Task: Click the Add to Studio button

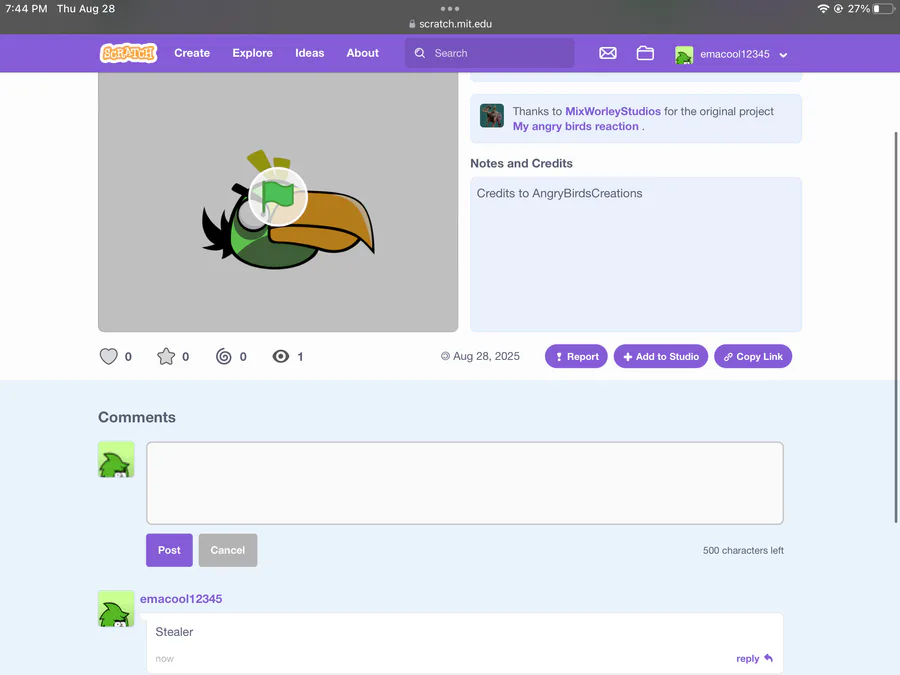Action: click(661, 356)
